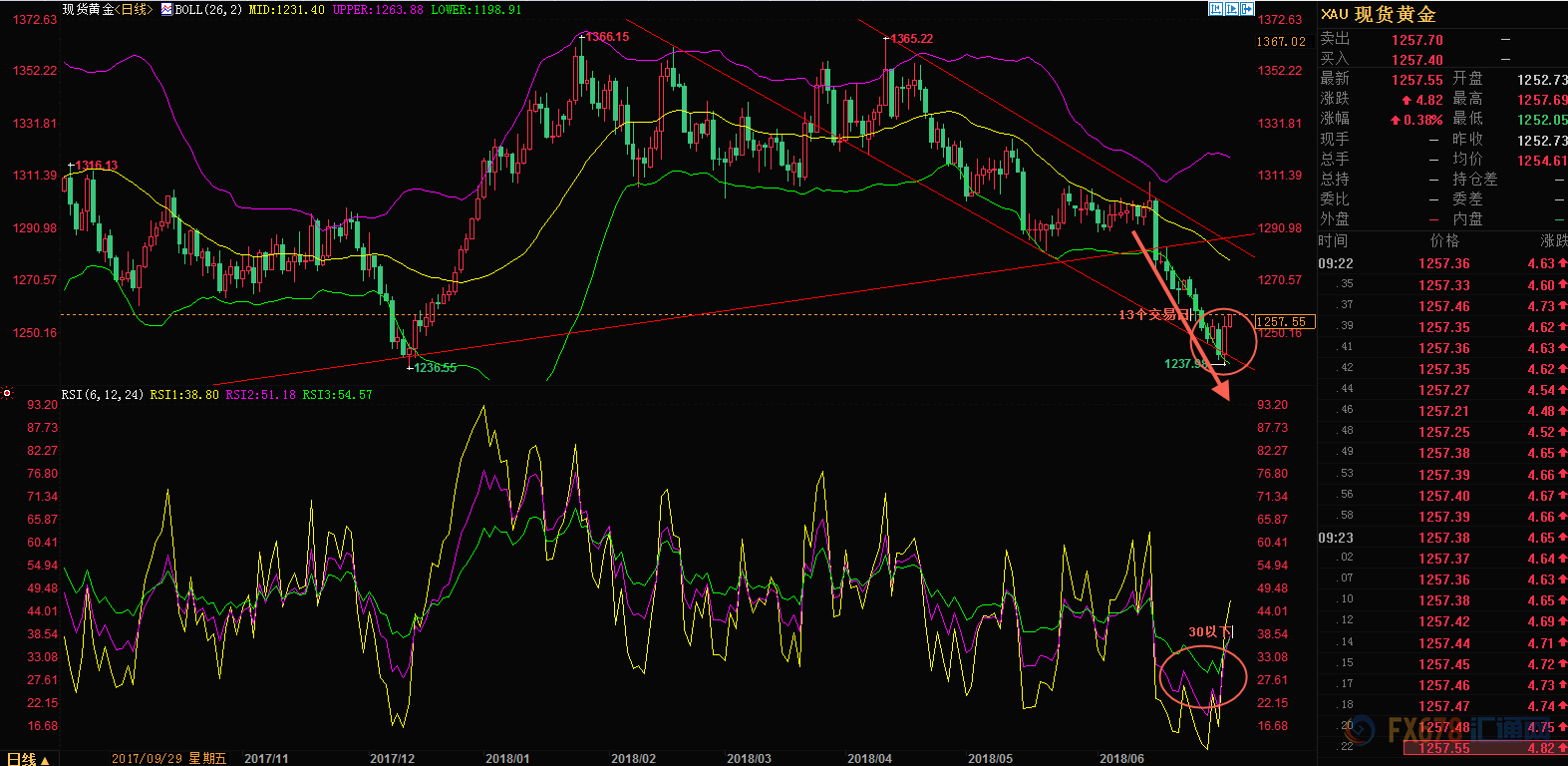Open the 日线 period selector dropdown
Image resolution: width=1568 pixels, height=766 pixels.
(x=27, y=759)
